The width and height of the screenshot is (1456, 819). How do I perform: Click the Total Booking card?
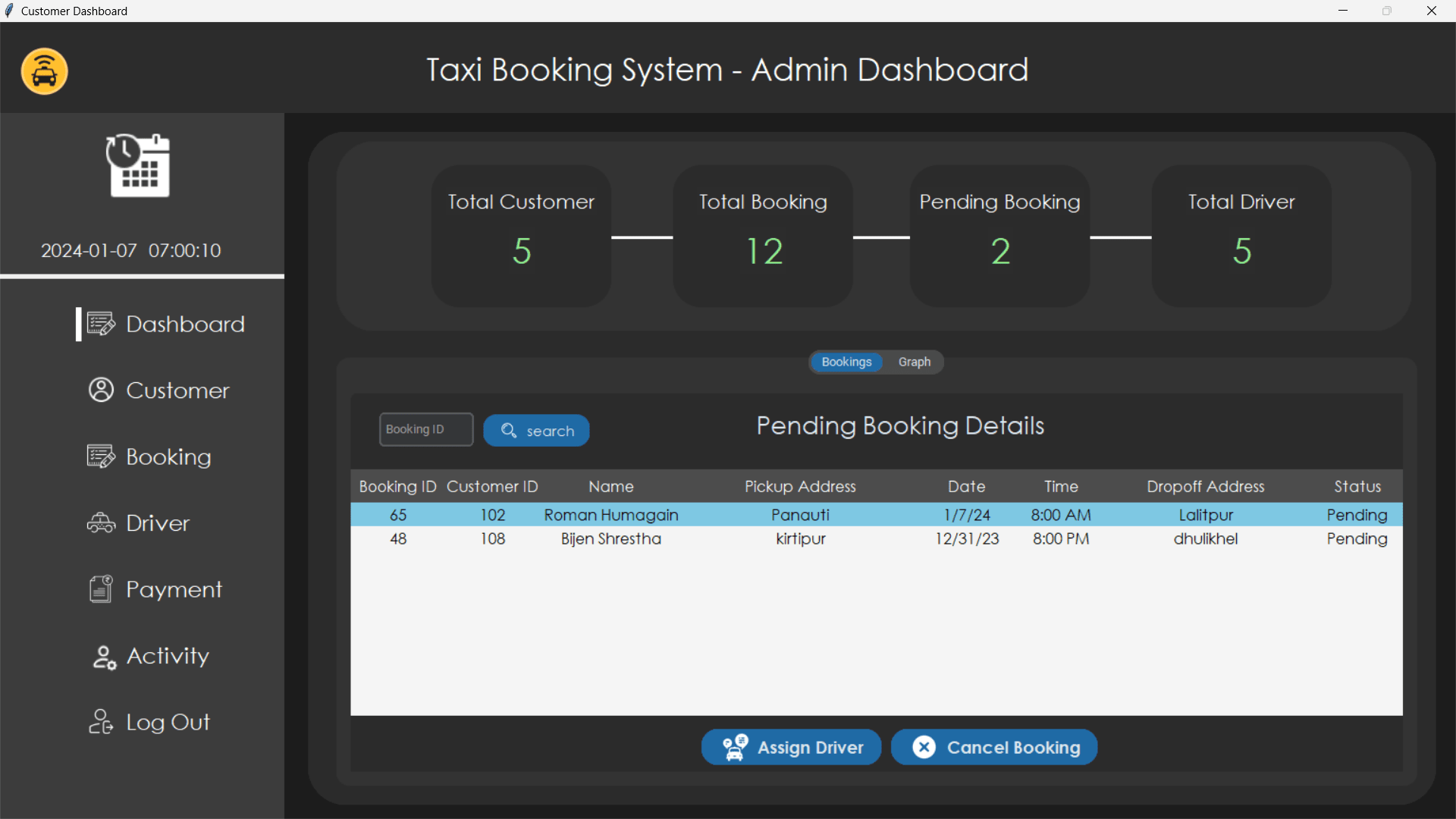(762, 236)
